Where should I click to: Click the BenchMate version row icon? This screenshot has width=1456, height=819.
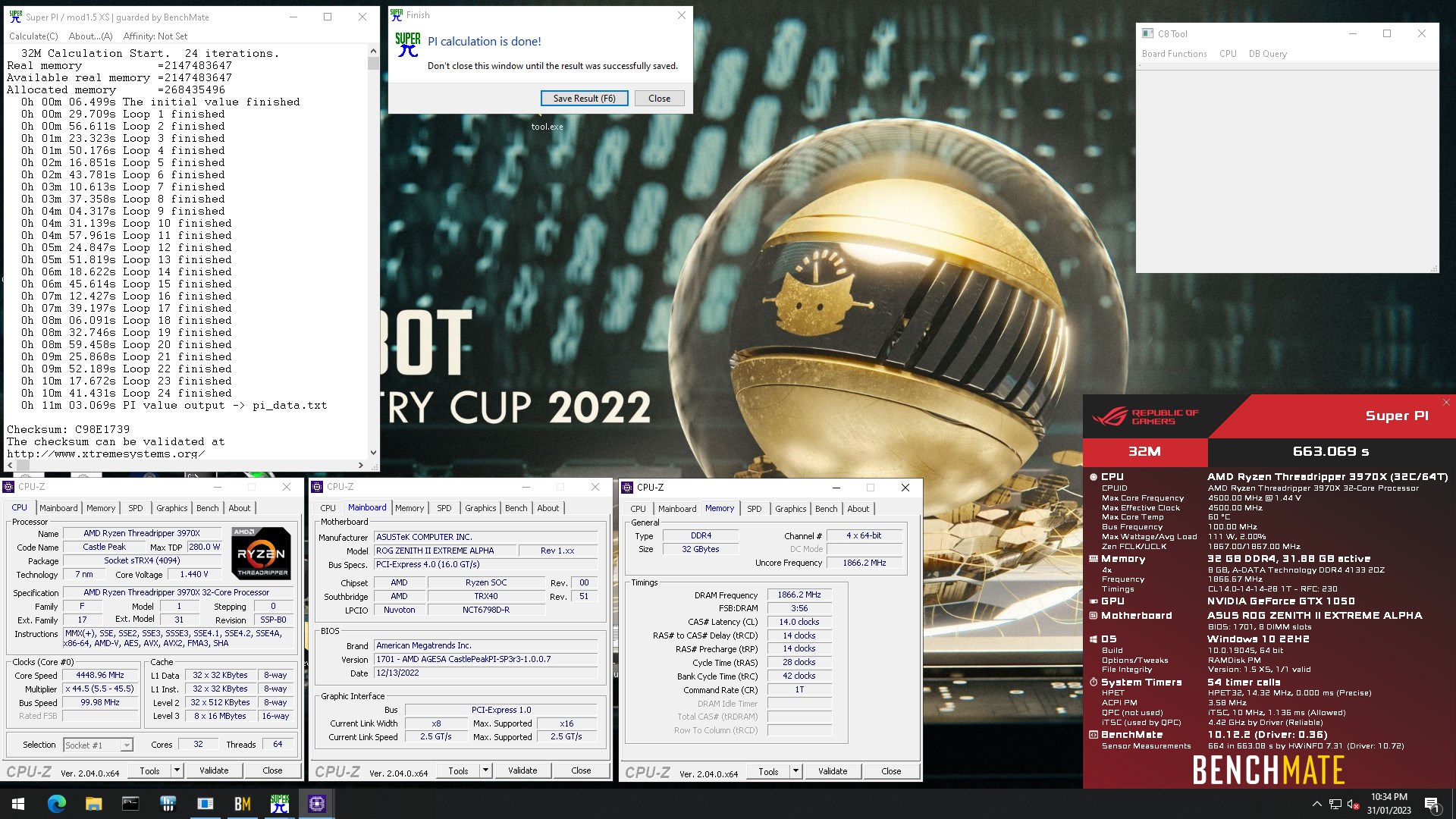pyautogui.click(x=1093, y=735)
